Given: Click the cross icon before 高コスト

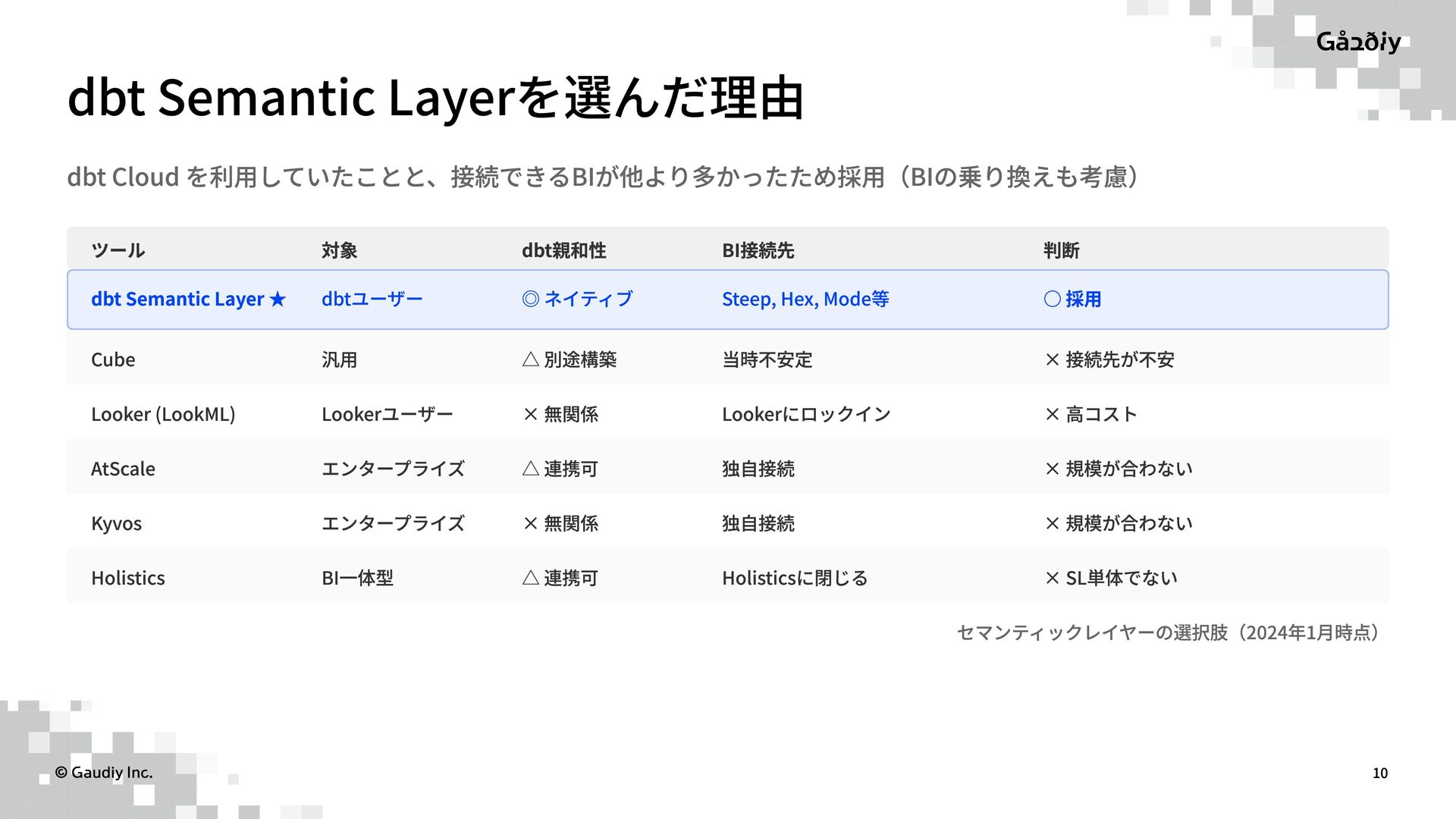Looking at the screenshot, I should pos(1052,415).
